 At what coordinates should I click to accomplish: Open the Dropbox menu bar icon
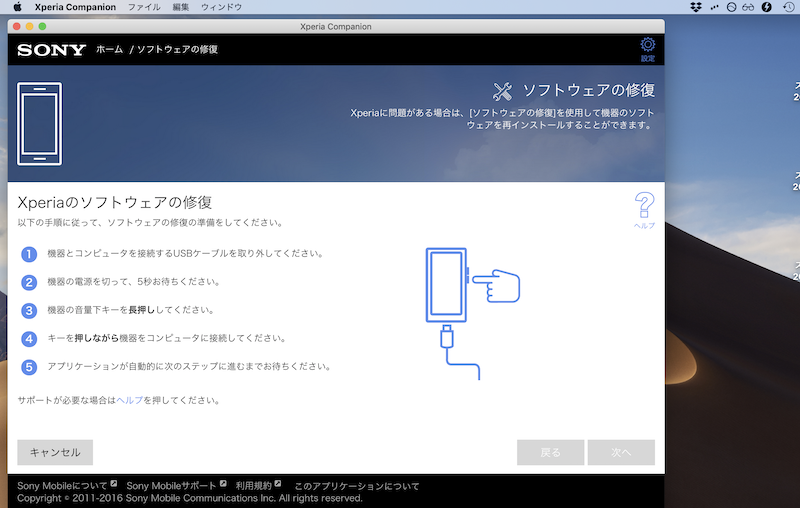coord(696,7)
